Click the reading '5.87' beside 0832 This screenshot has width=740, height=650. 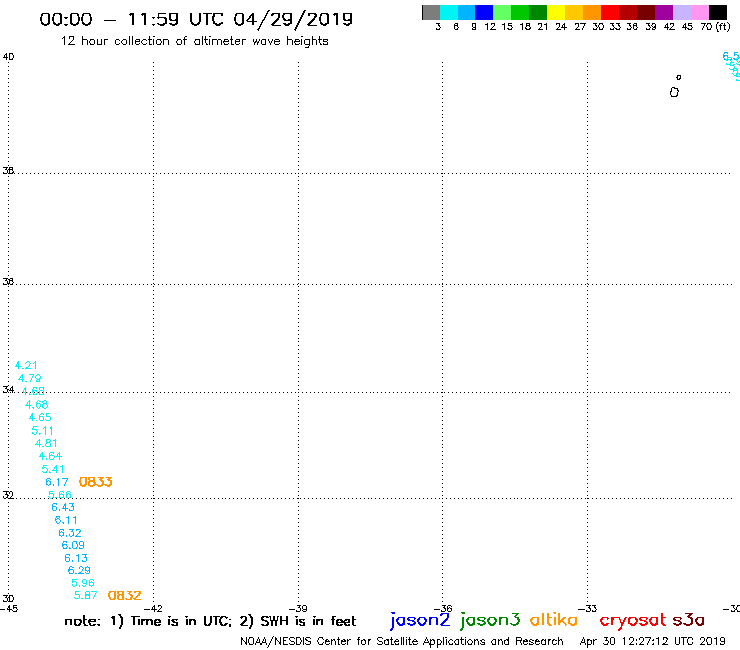point(86,595)
